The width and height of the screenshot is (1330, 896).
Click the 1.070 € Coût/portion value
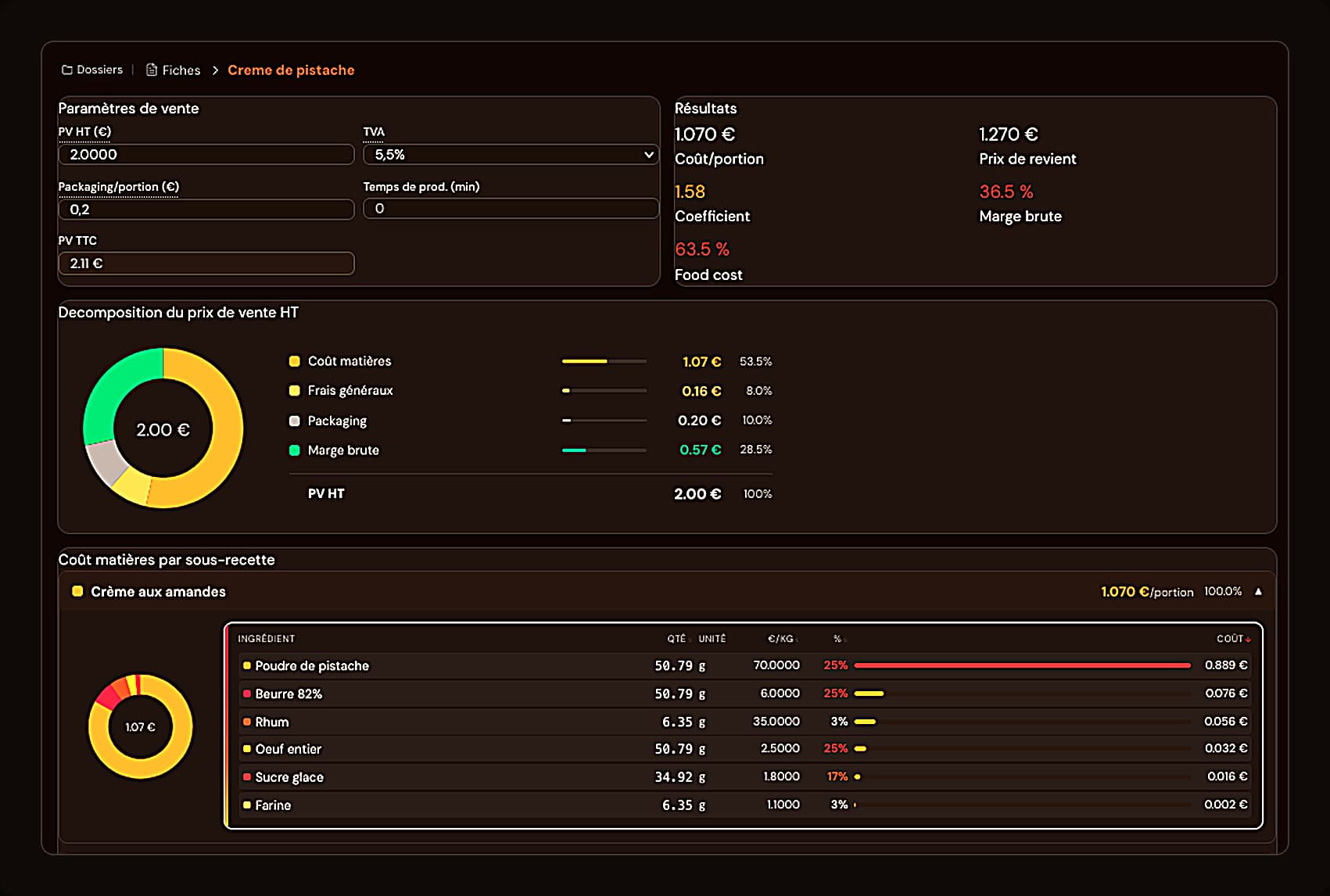705,134
